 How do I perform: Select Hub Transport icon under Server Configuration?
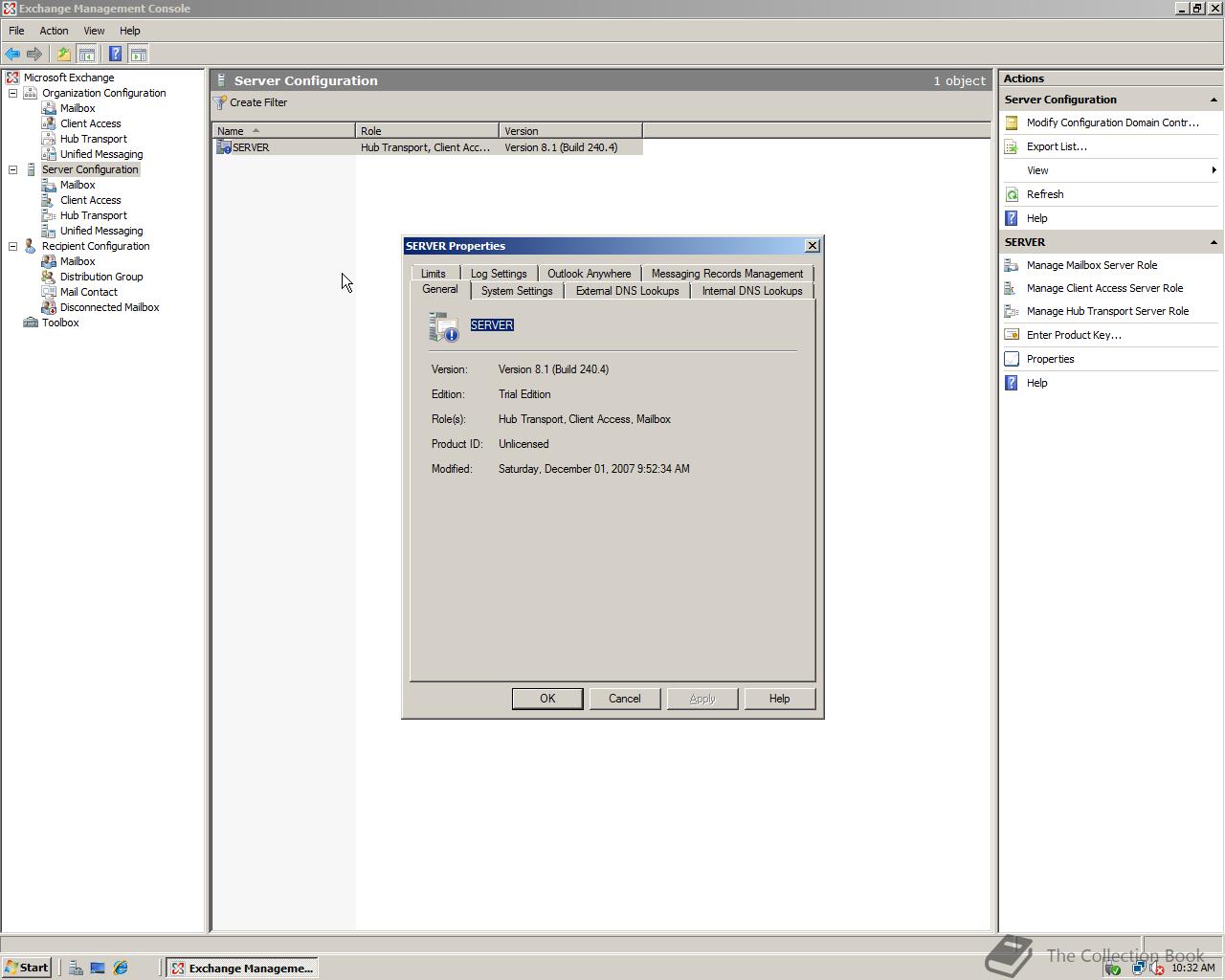click(49, 215)
